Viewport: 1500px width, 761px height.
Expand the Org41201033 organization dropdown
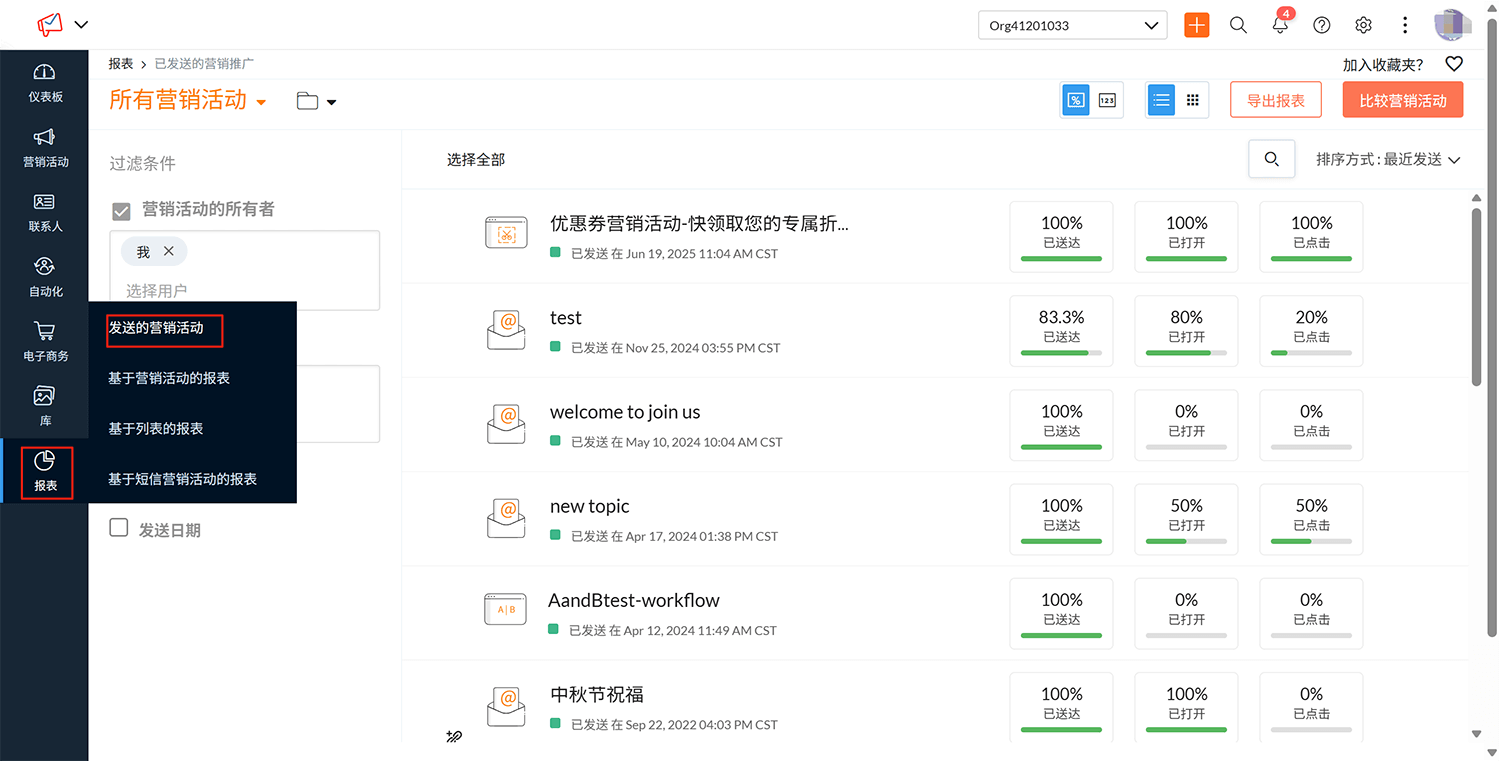coord(1072,26)
